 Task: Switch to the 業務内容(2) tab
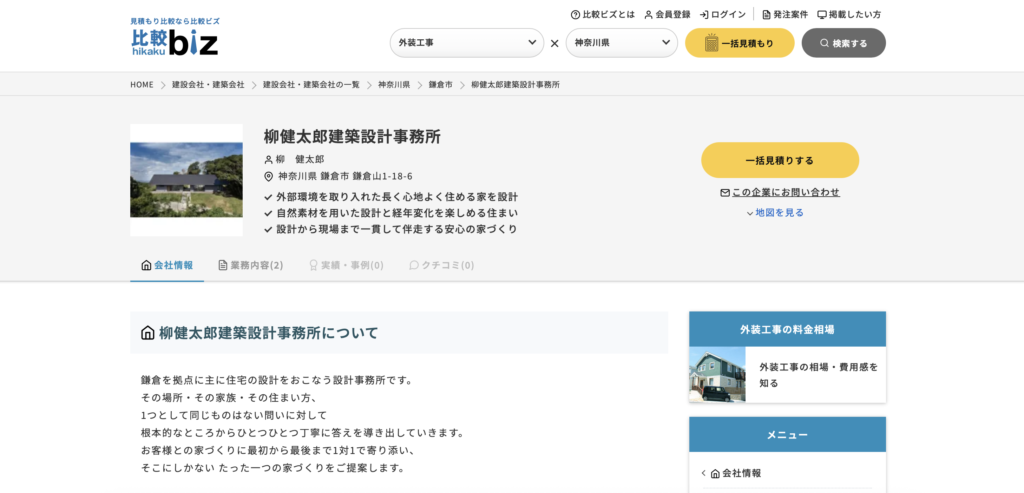(x=251, y=265)
